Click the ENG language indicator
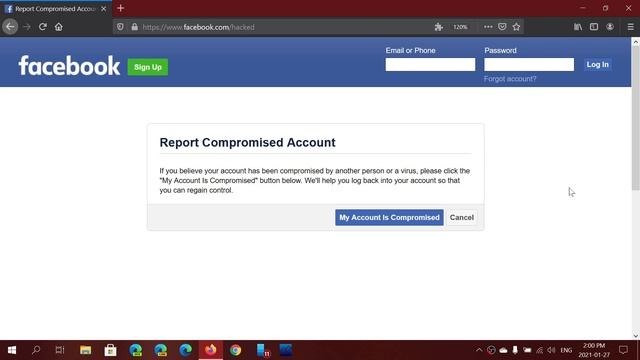 coord(566,350)
